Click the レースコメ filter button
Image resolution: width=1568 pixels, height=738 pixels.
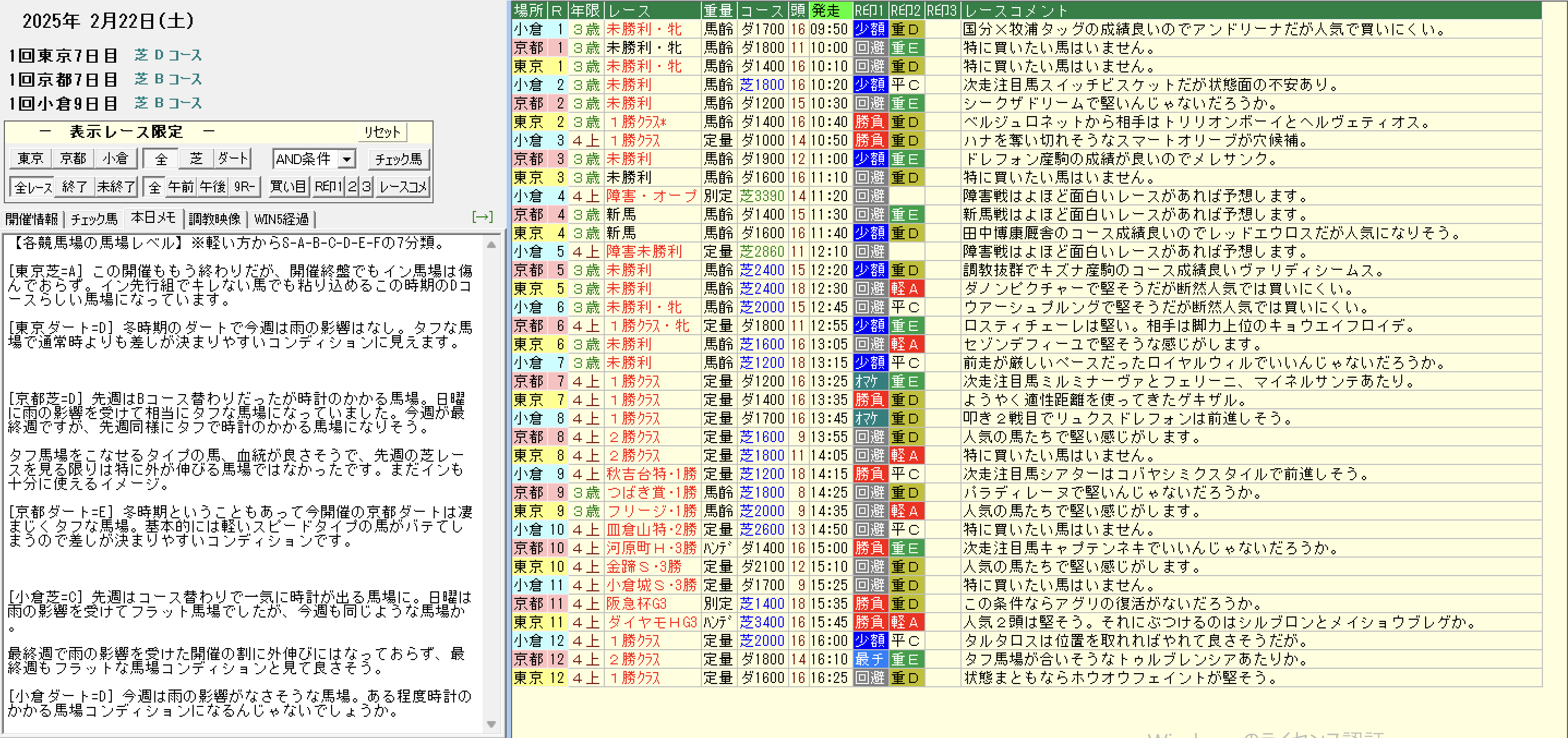point(403,186)
